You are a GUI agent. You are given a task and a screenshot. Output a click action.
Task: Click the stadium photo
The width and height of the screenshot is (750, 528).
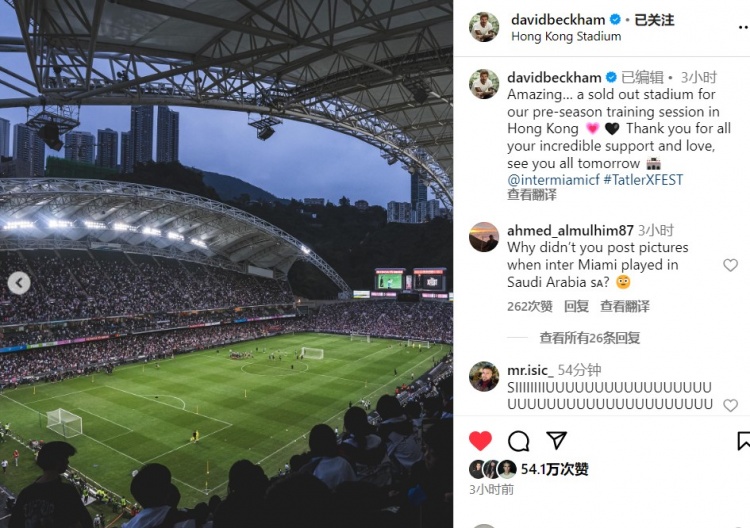(226, 264)
